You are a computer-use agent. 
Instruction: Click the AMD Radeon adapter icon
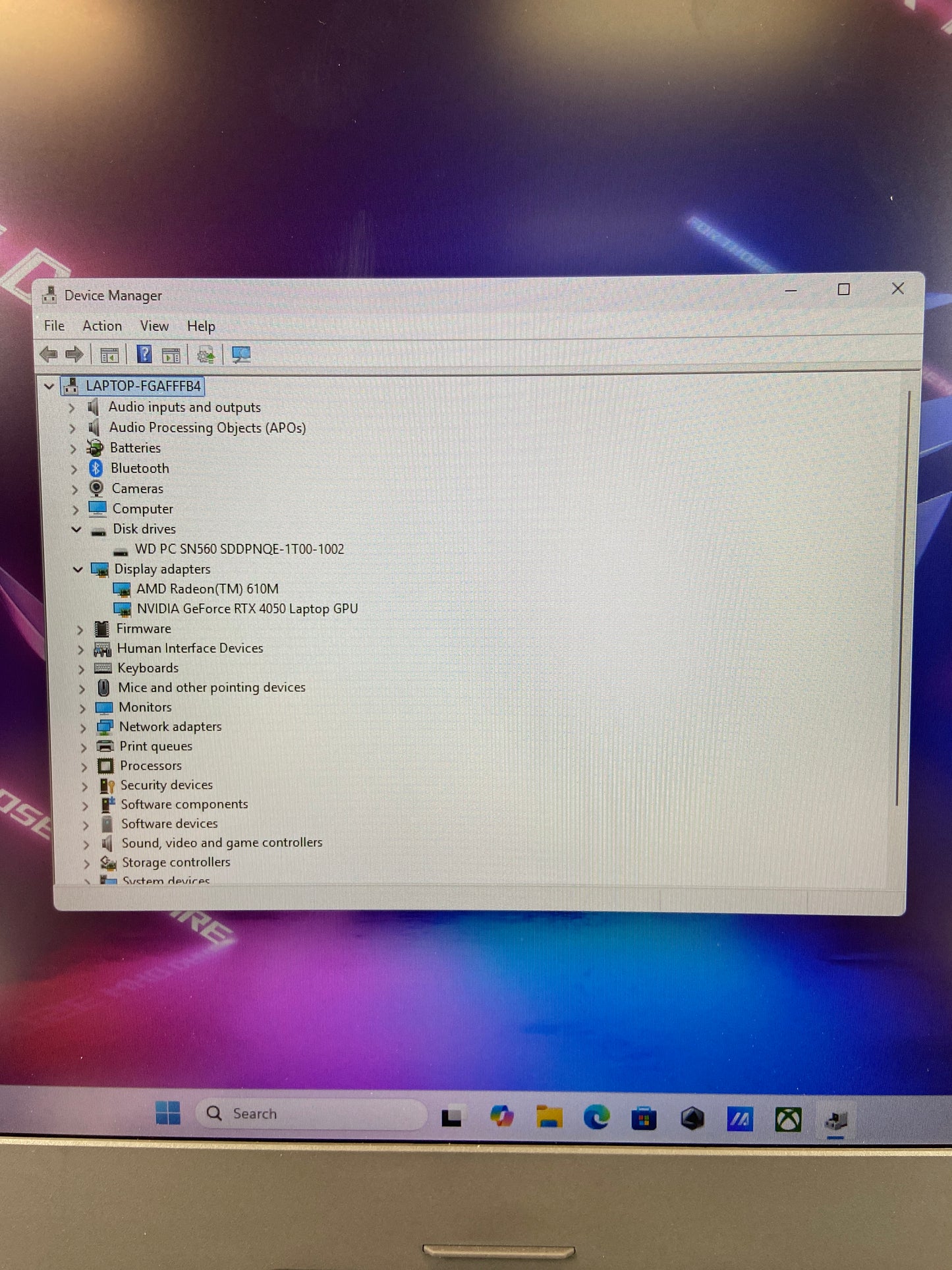coord(122,589)
